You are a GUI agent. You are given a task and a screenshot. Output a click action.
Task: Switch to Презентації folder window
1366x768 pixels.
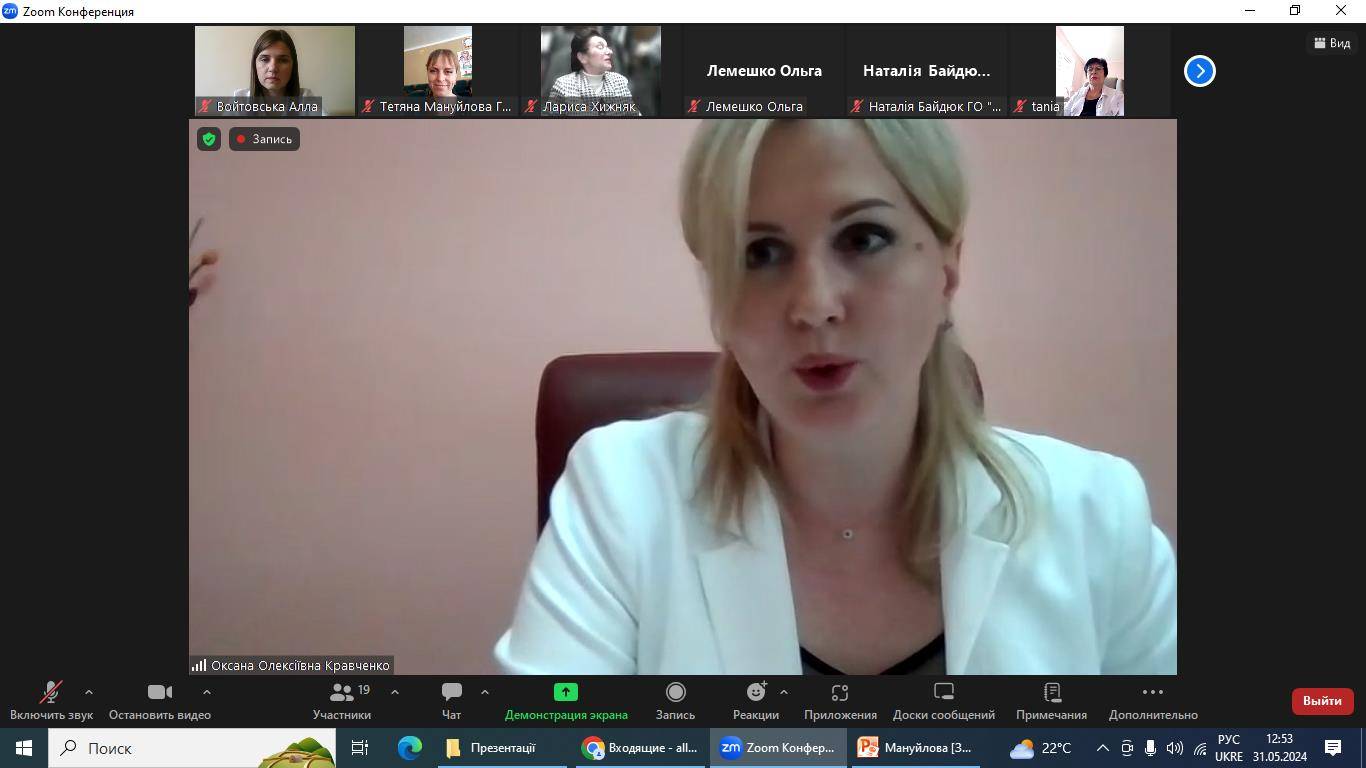pos(505,748)
